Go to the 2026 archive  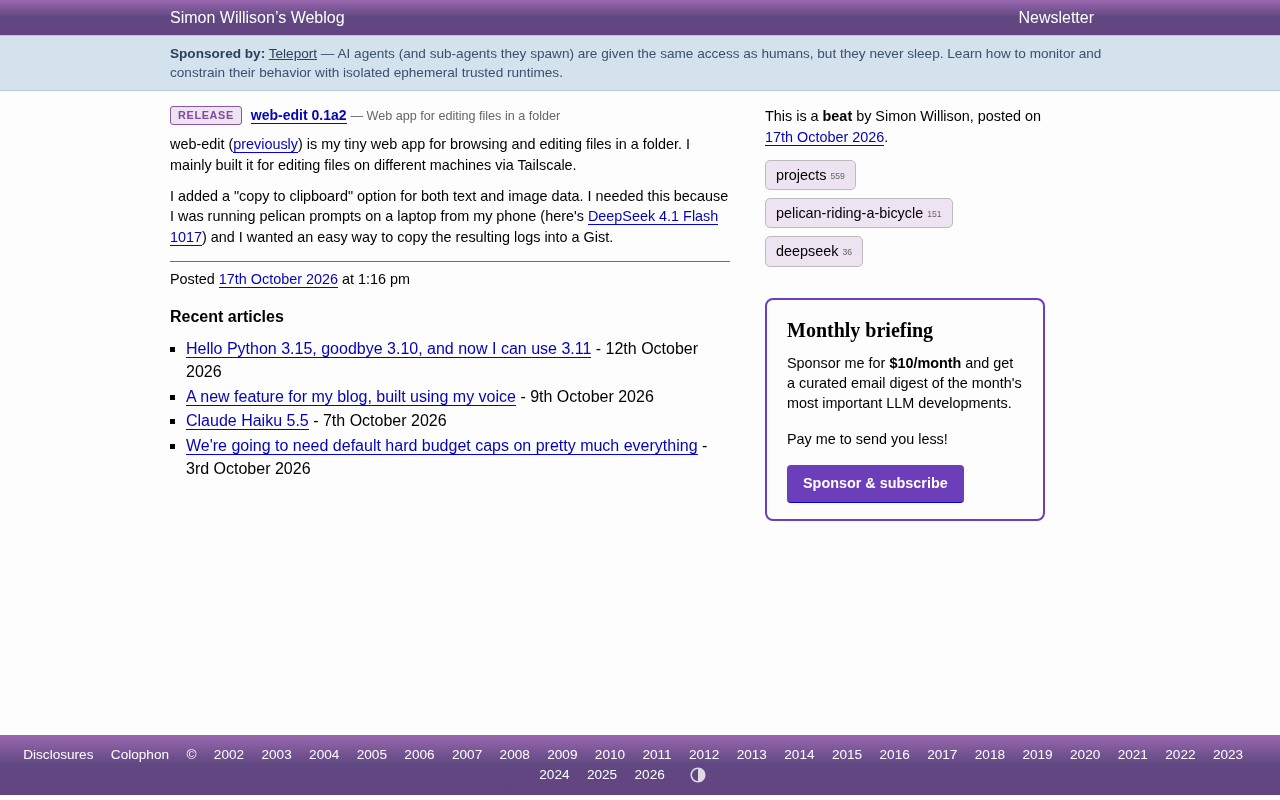pyautogui.click(x=650, y=775)
